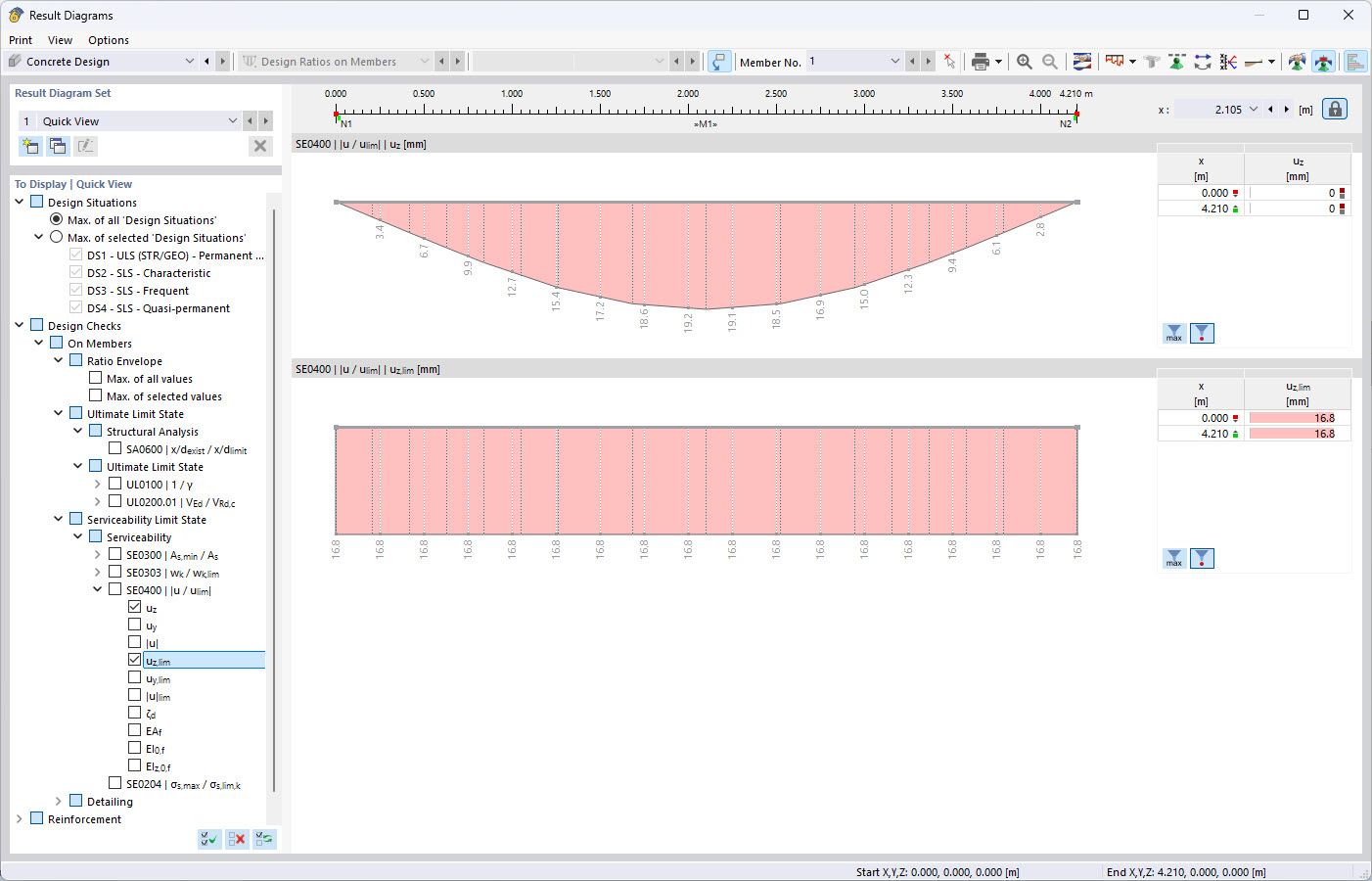Click the funnel filter icon in uz diagram
This screenshot has width=1372, height=881.
pyautogui.click(x=1202, y=334)
